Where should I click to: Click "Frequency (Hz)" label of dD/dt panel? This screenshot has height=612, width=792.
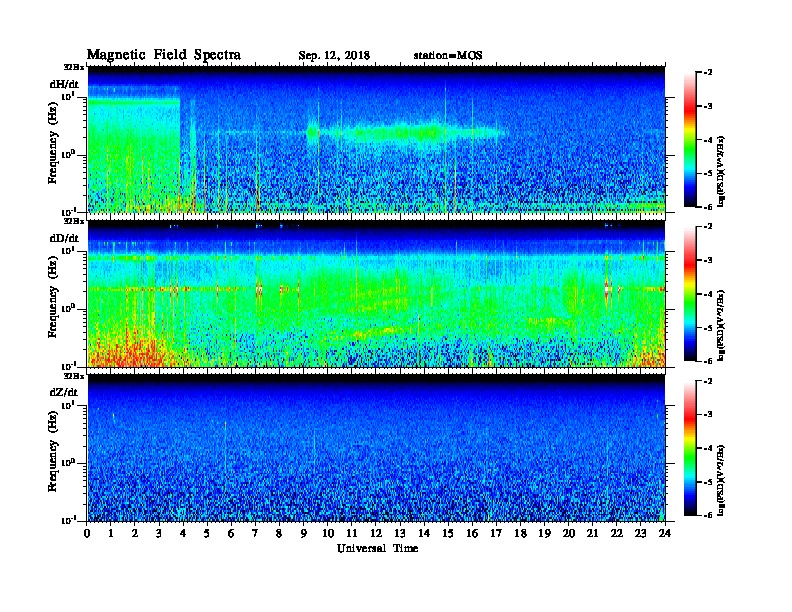(53, 297)
